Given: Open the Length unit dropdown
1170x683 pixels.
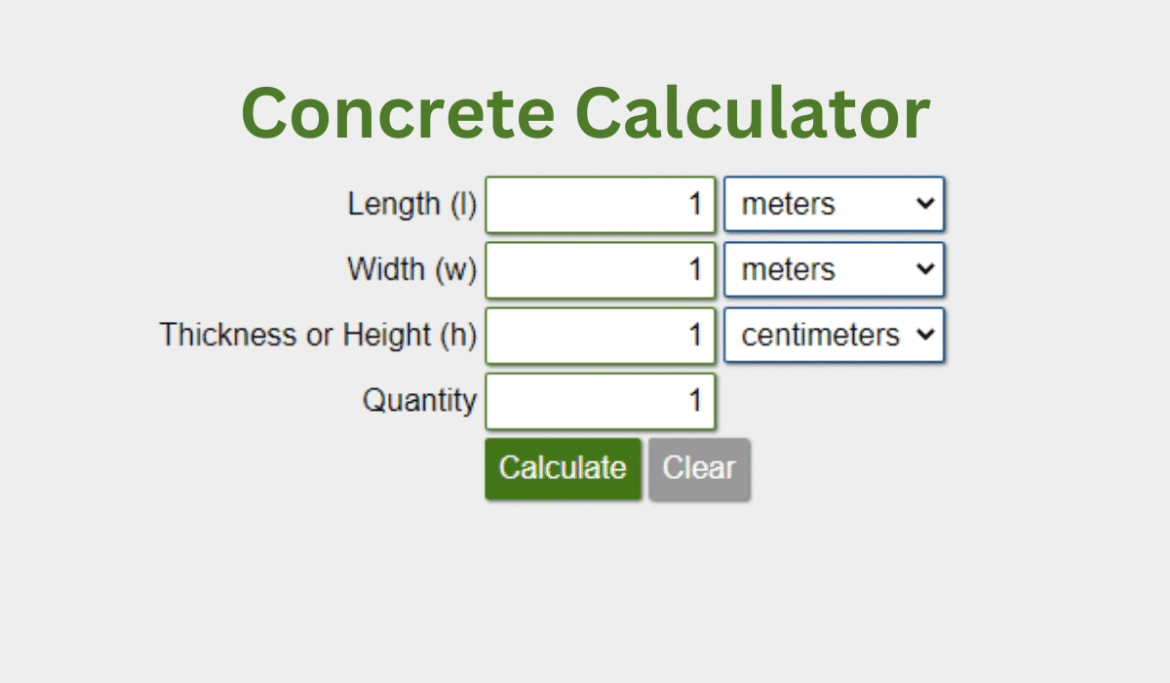Looking at the screenshot, I should [834, 204].
